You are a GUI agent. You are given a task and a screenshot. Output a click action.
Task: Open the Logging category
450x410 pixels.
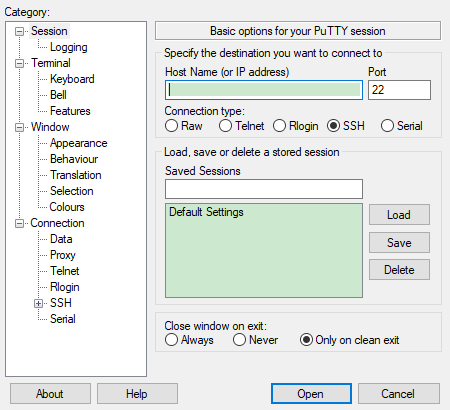click(69, 47)
